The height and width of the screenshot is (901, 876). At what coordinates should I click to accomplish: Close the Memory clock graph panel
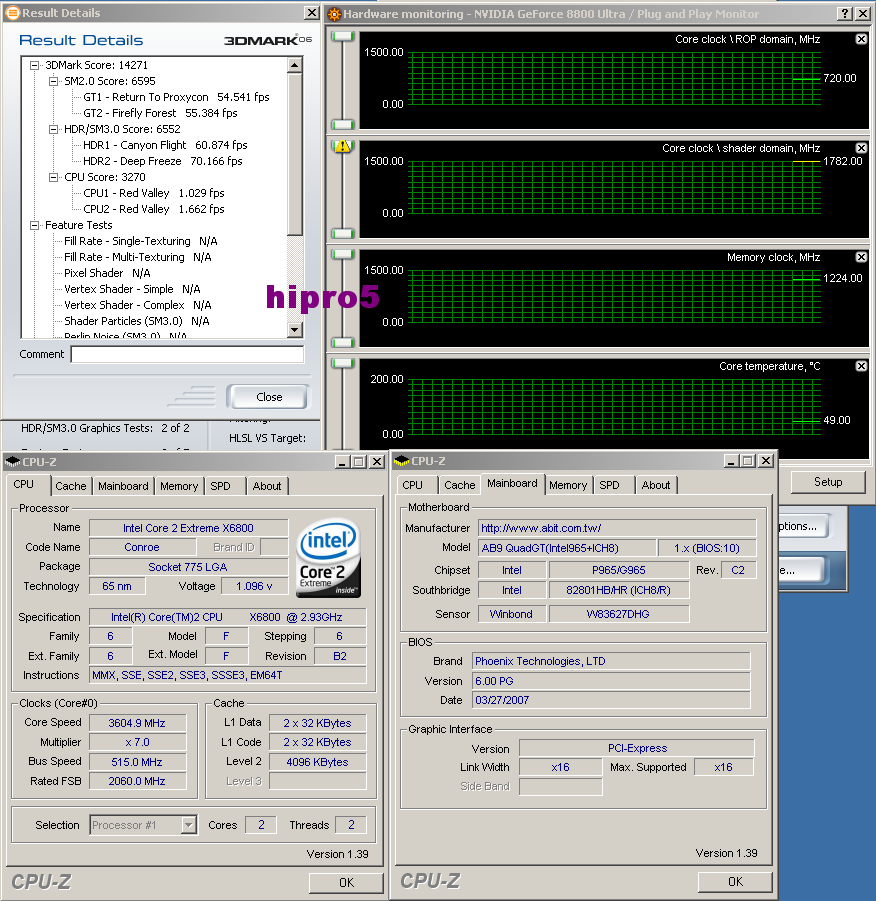point(861,256)
